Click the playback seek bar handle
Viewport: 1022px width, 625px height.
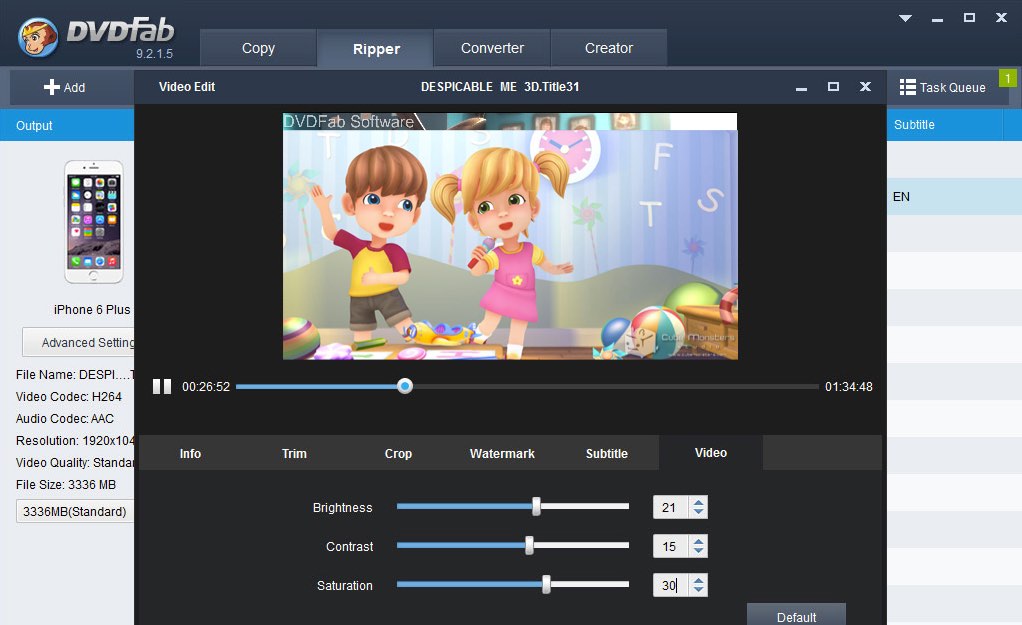(x=405, y=386)
